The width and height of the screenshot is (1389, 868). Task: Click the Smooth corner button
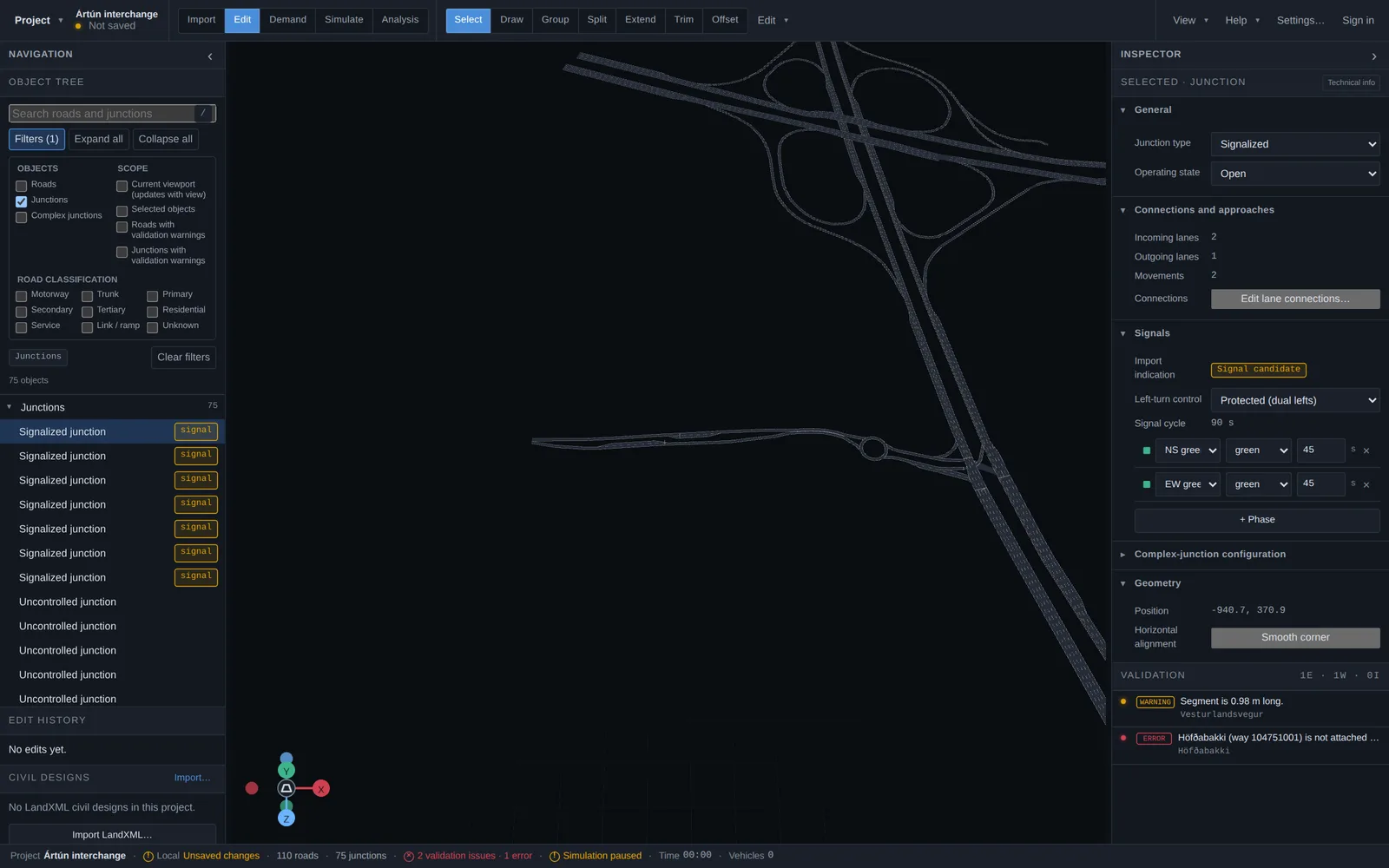(1295, 638)
